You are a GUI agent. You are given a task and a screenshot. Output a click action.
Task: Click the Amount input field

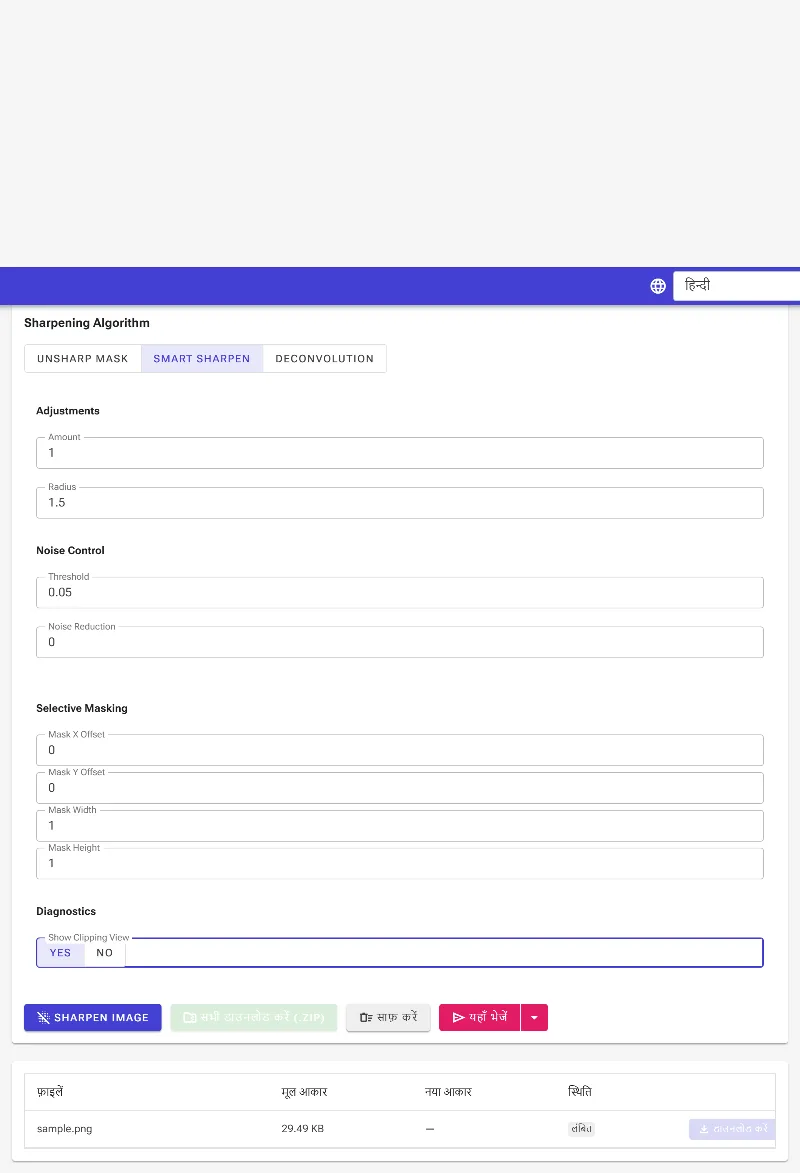[x=400, y=453]
